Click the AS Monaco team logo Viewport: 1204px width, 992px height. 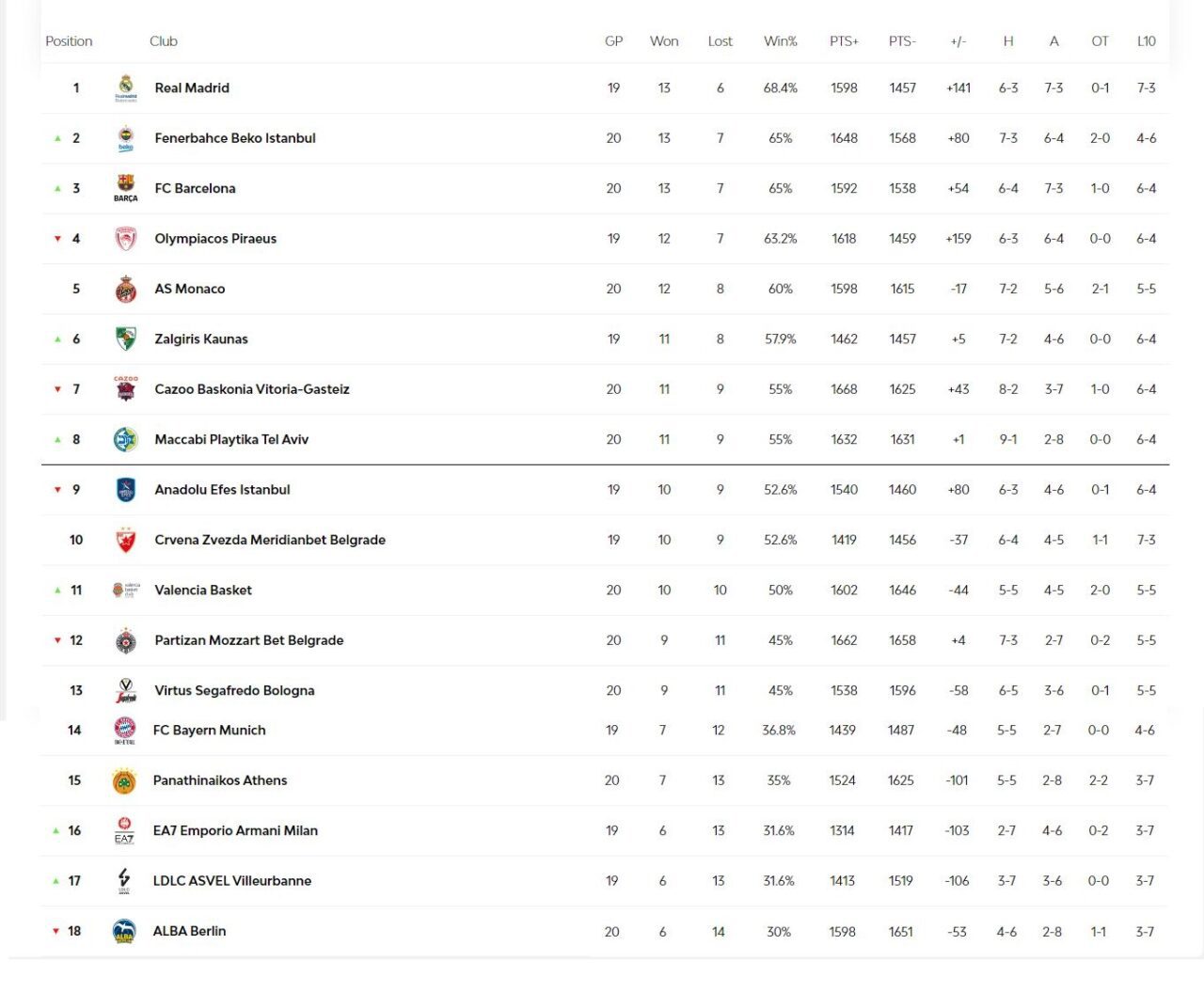125,289
